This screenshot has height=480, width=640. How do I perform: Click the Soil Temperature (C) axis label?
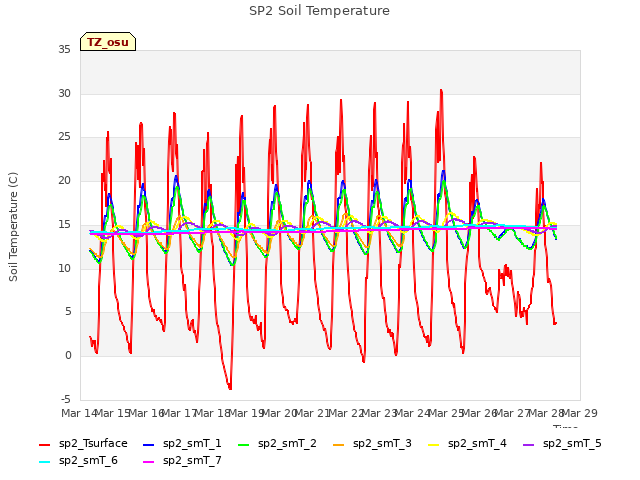point(13,227)
